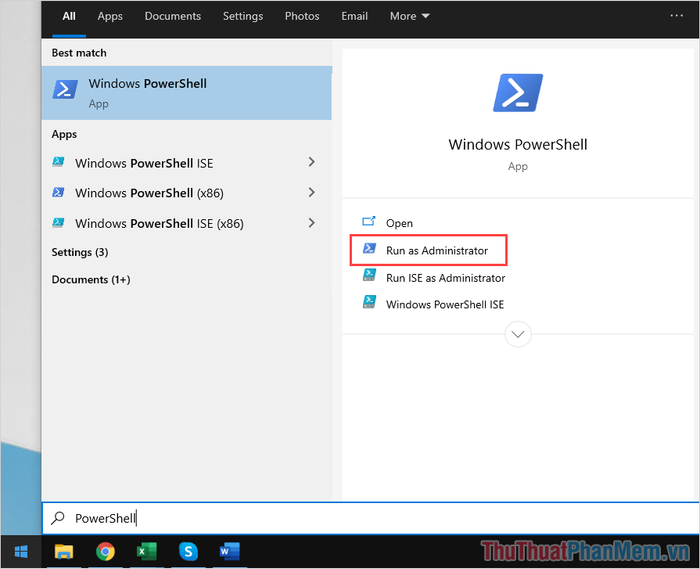Open Word from the taskbar
The height and width of the screenshot is (569, 700).
229,551
